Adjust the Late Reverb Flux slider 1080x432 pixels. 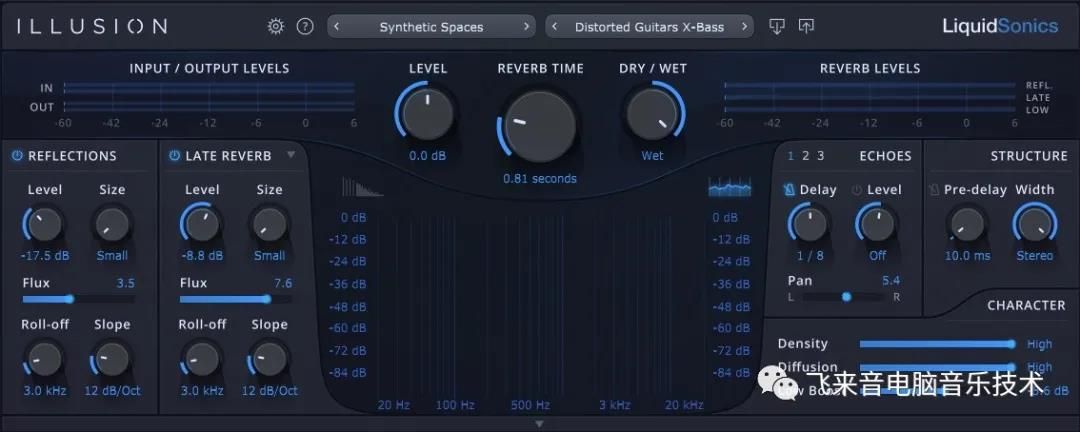point(236,299)
